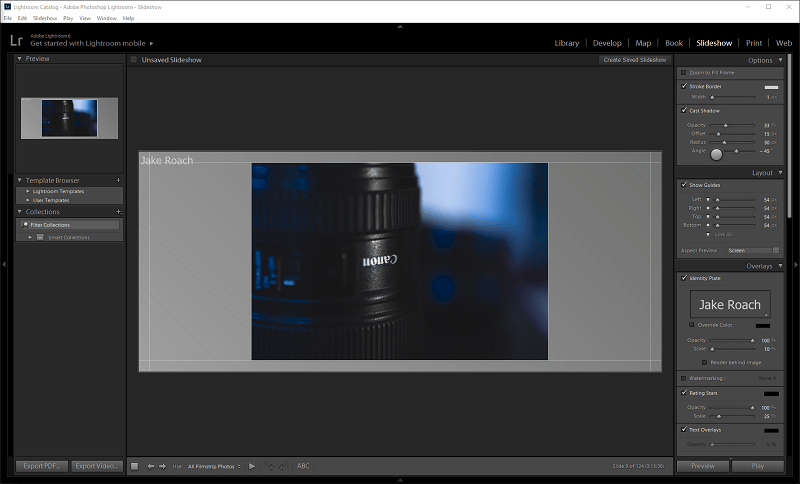
Task: Open Aspect Preview Screen dropdown
Action: point(753,250)
